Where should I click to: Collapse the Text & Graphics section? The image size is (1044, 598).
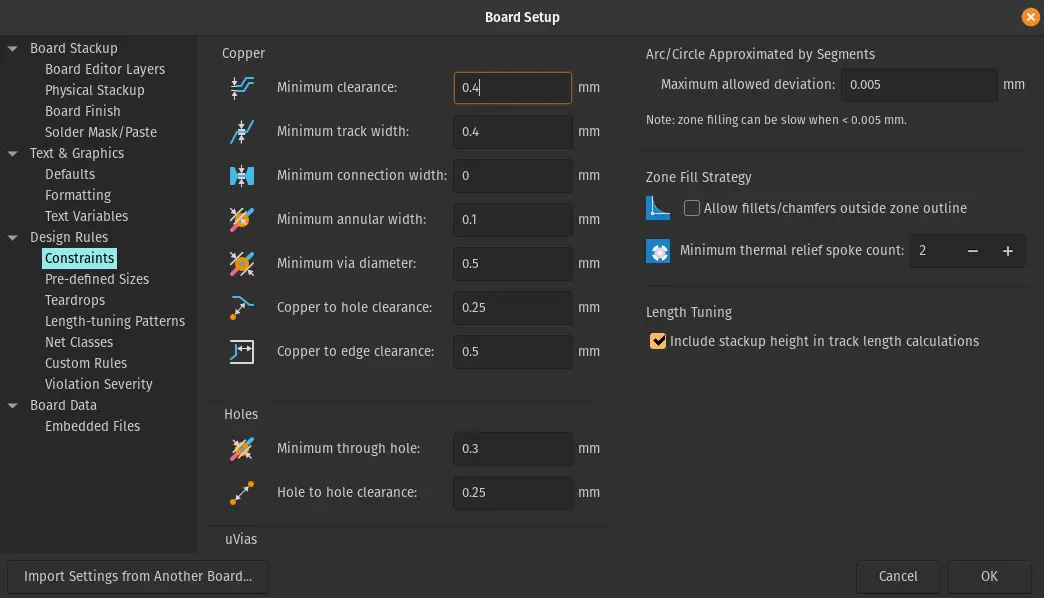point(13,153)
